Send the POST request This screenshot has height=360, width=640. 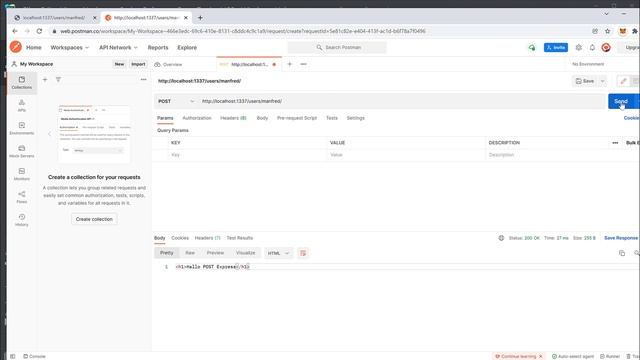621,101
